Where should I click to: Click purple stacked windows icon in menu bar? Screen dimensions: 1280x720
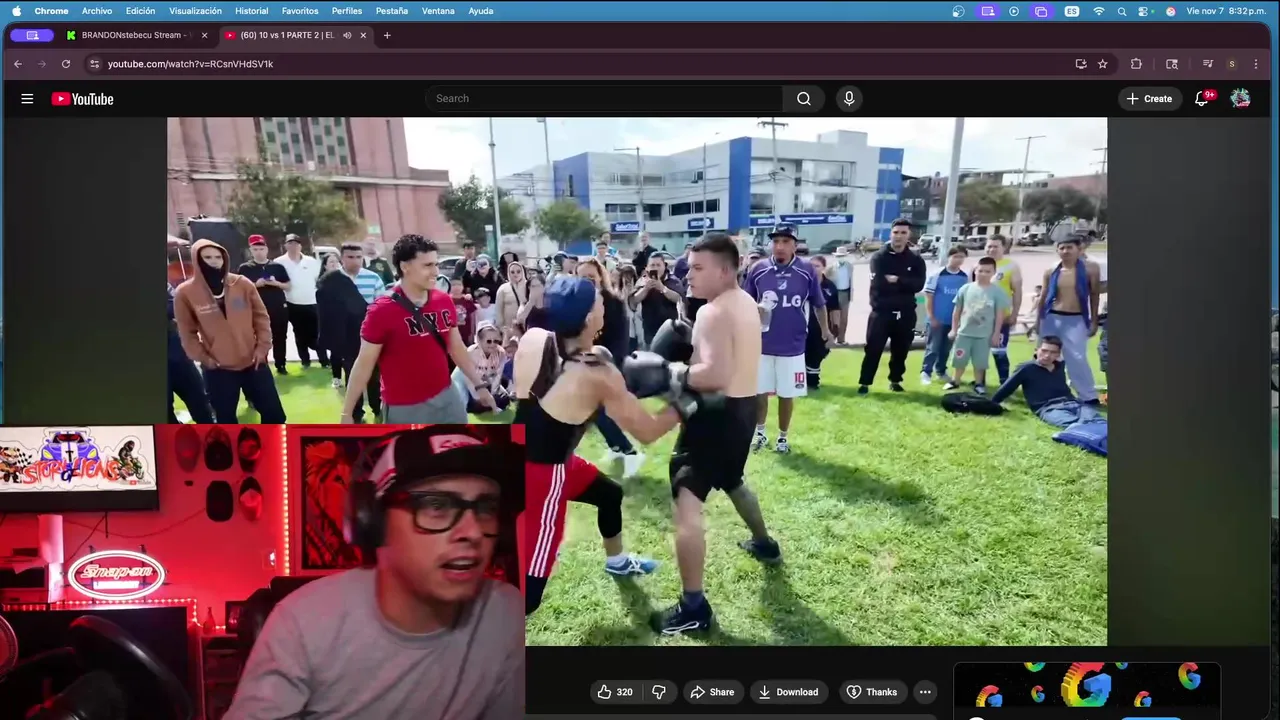(1041, 11)
